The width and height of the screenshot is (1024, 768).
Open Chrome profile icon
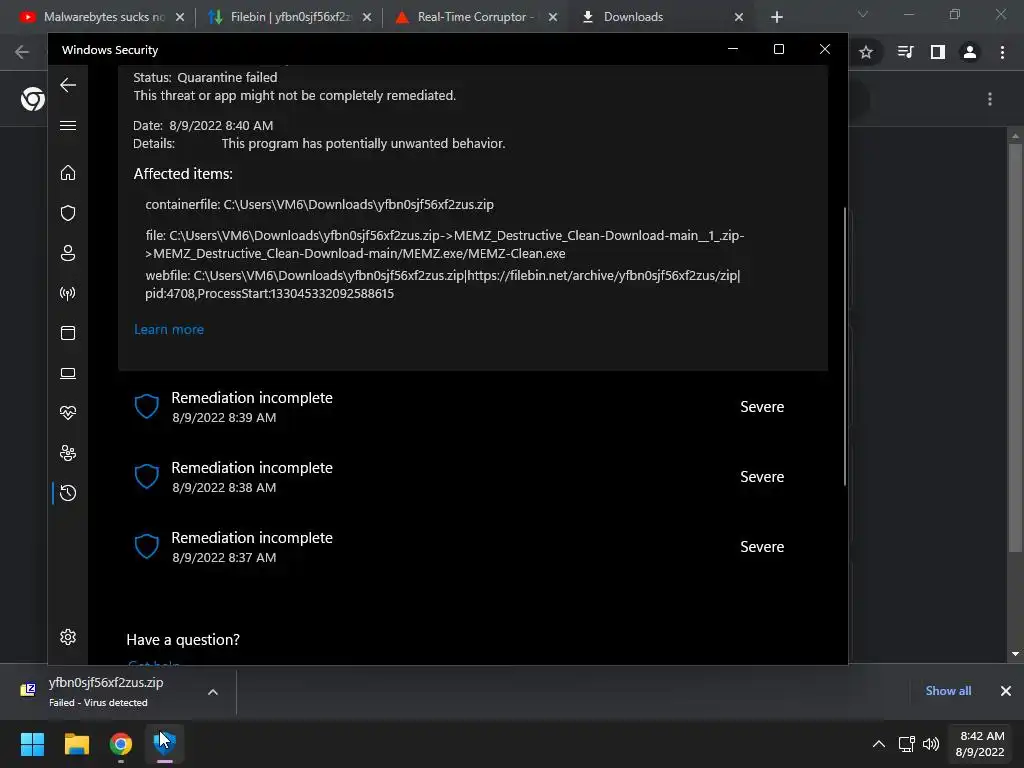[970, 52]
